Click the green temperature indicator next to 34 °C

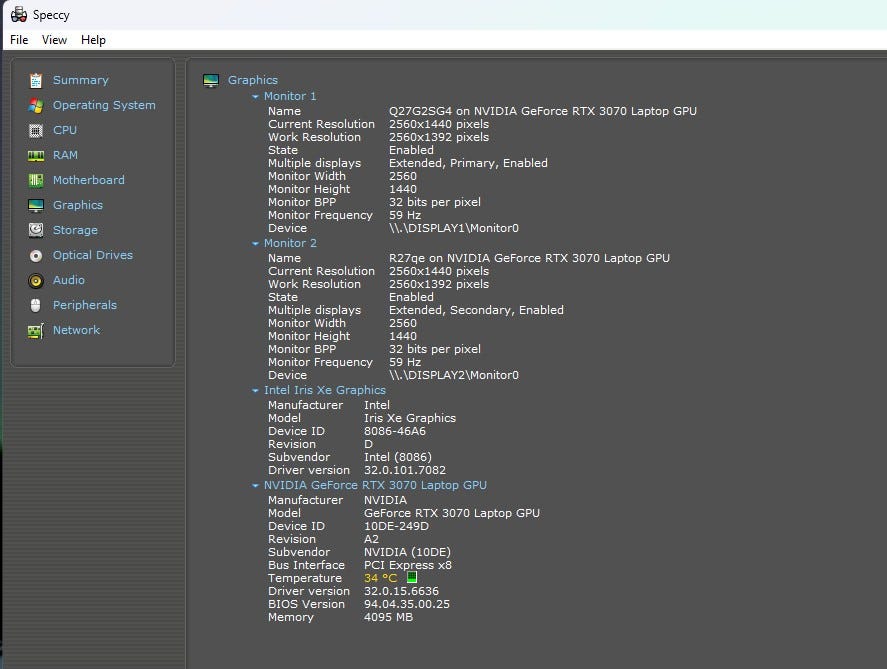(x=412, y=578)
